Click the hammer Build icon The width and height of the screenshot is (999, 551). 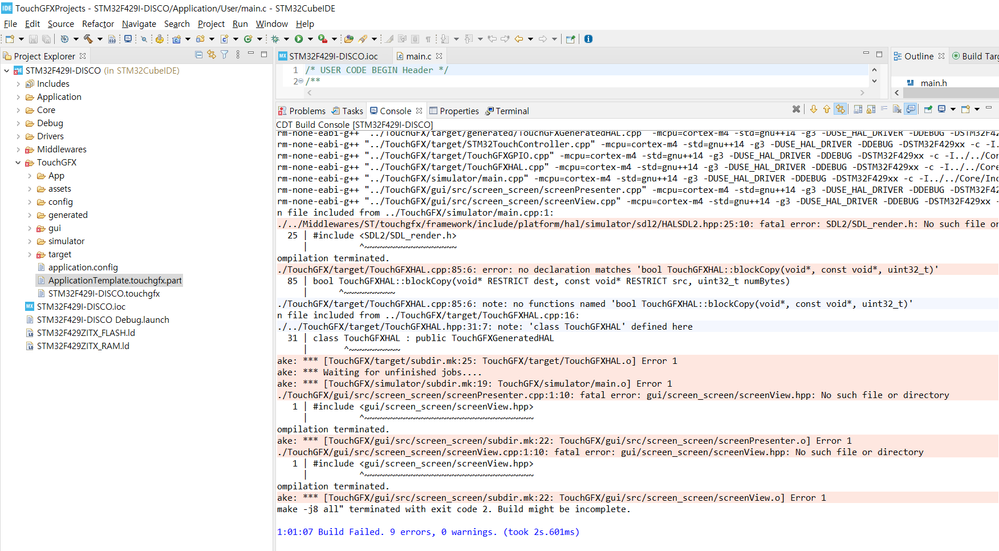point(89,39)
